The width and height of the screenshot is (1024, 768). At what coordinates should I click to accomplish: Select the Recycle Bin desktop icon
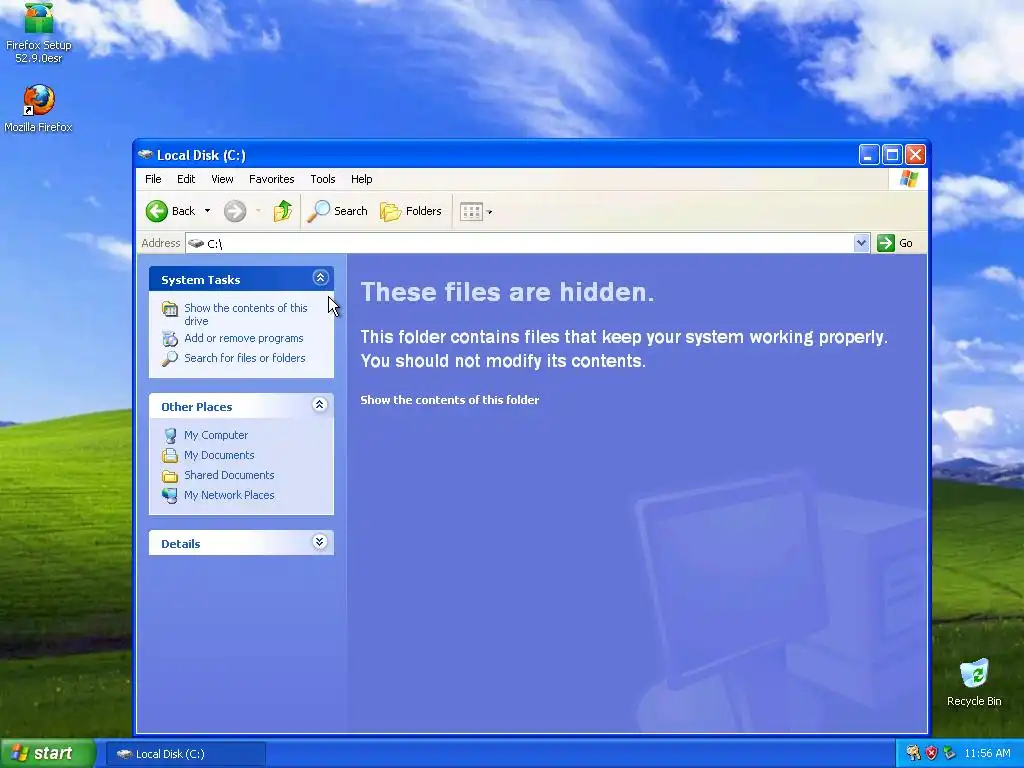974,683
